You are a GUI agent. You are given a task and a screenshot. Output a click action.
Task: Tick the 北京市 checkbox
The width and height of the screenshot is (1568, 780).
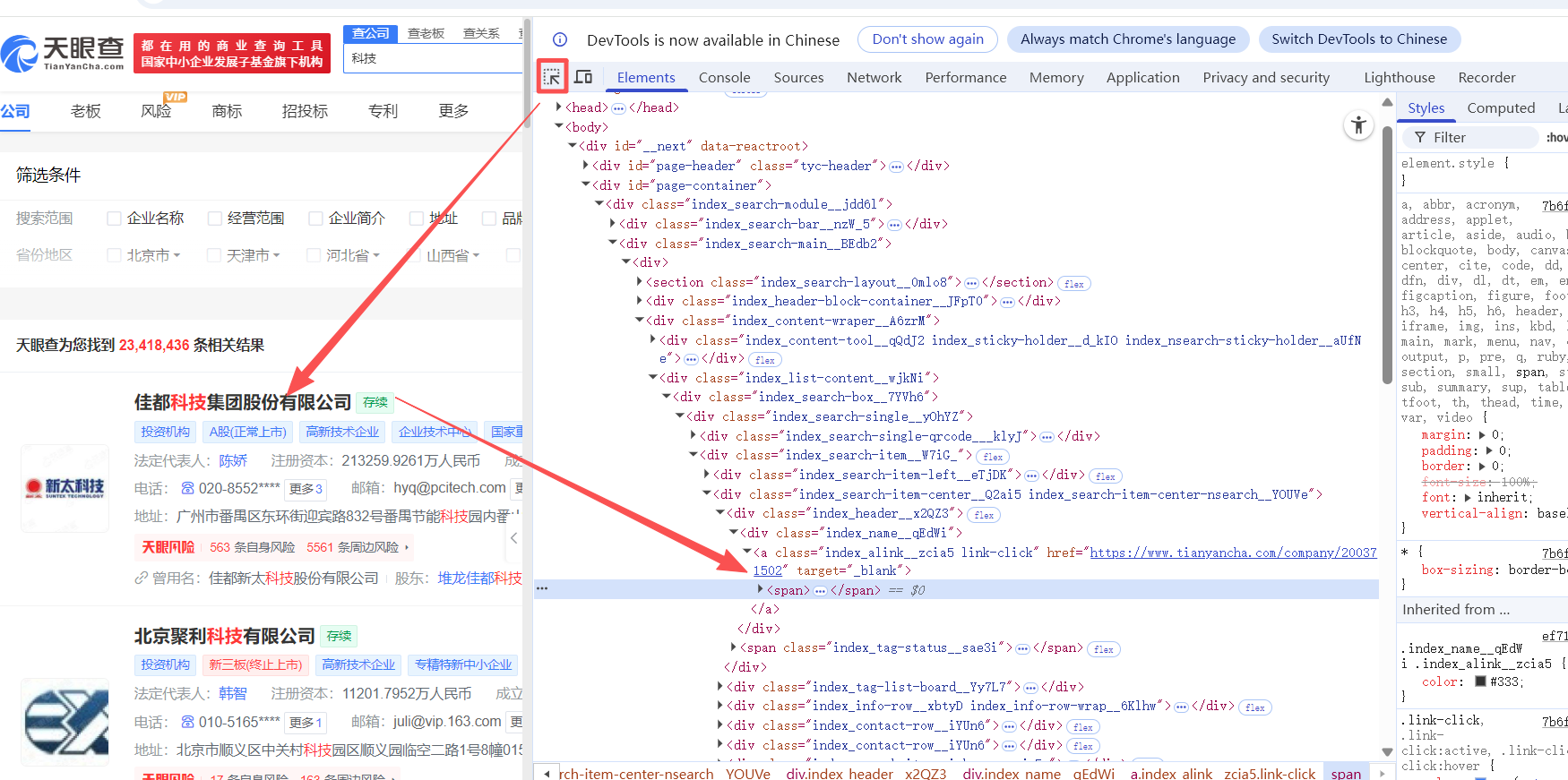[114, 255]
